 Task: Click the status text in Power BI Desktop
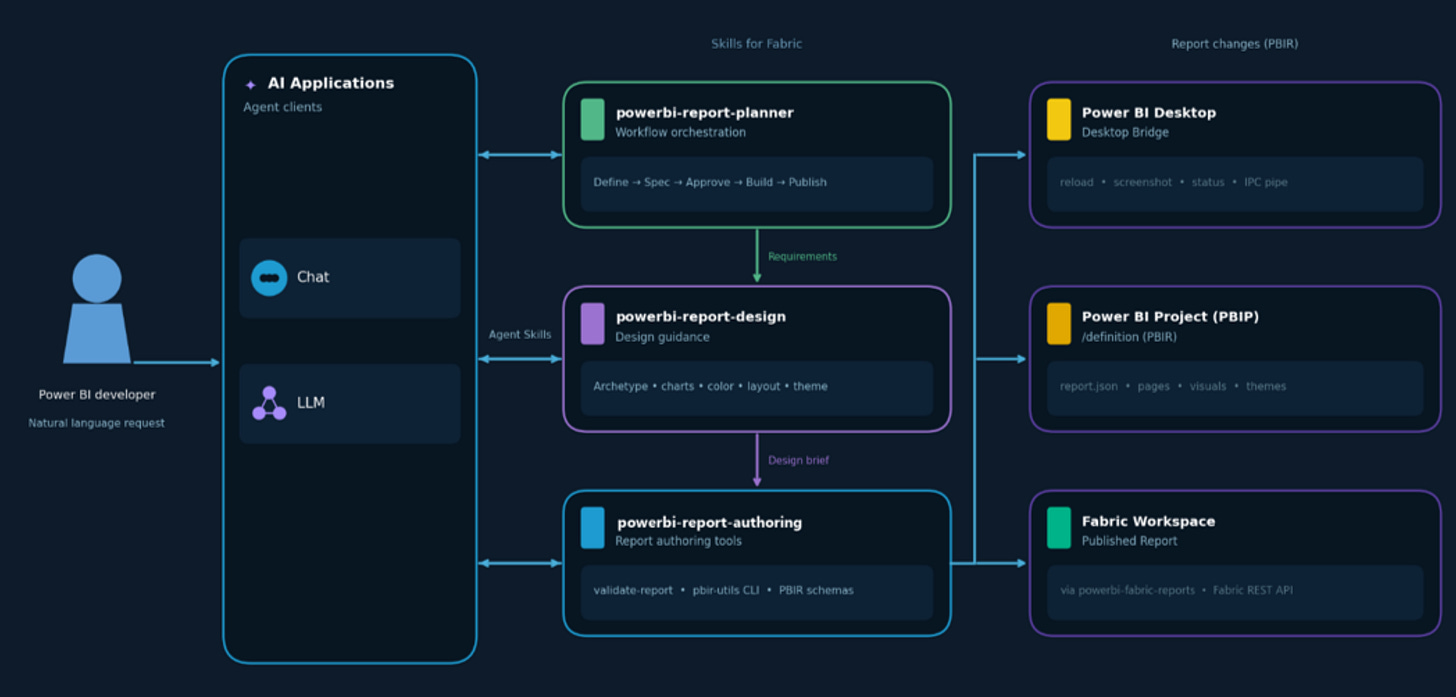coord(1208,183)
